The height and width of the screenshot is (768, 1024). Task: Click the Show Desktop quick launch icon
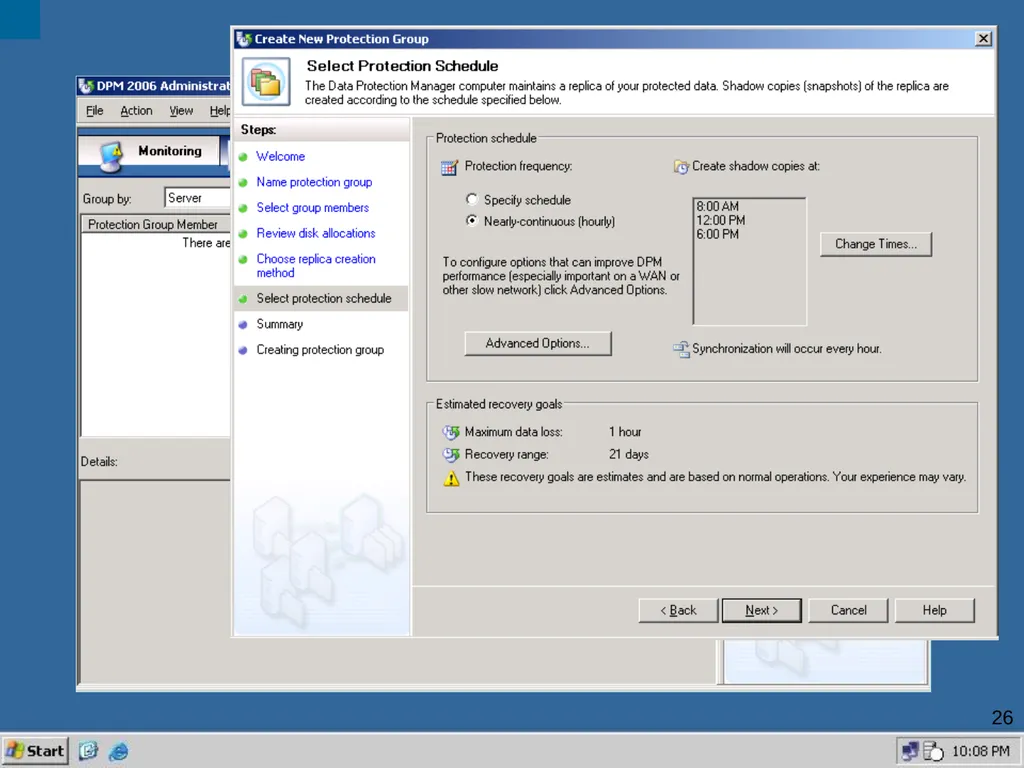click(x=88, y=751)
